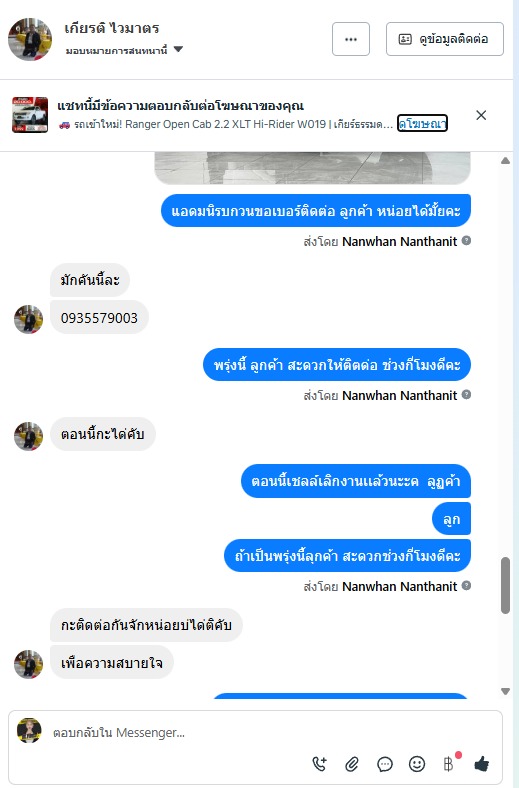Click the customer's header profile picture
Viewport: 519px width, 788px height.
30,39
